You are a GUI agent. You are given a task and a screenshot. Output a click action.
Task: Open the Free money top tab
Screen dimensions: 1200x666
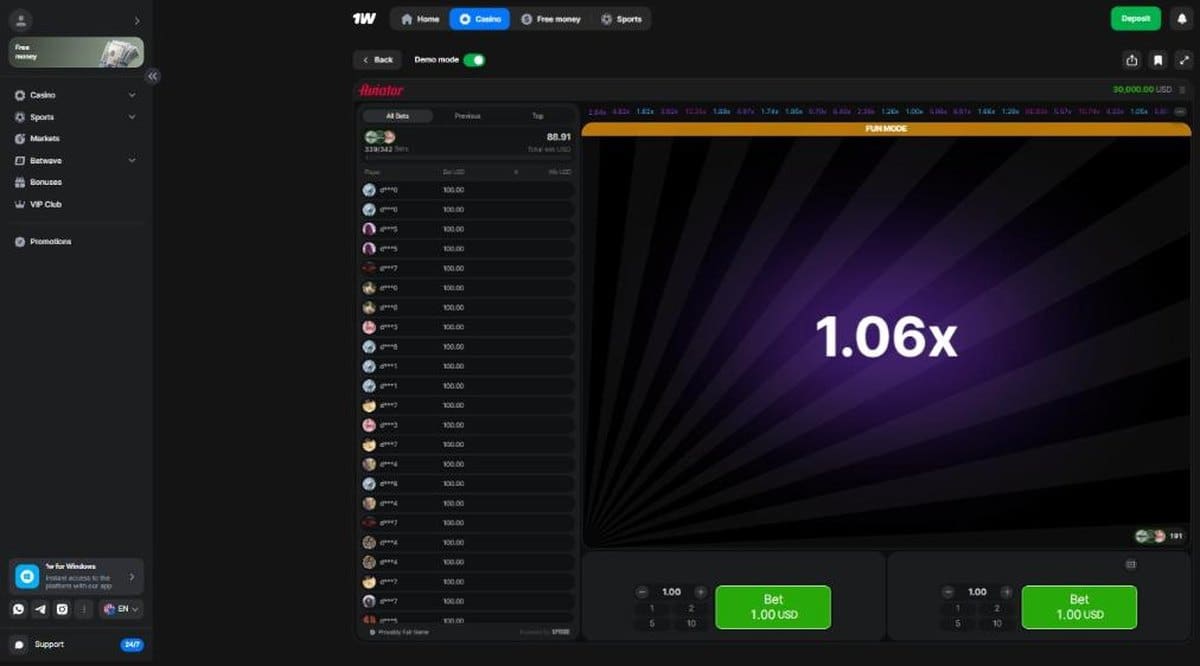click(x=551, y=19)
